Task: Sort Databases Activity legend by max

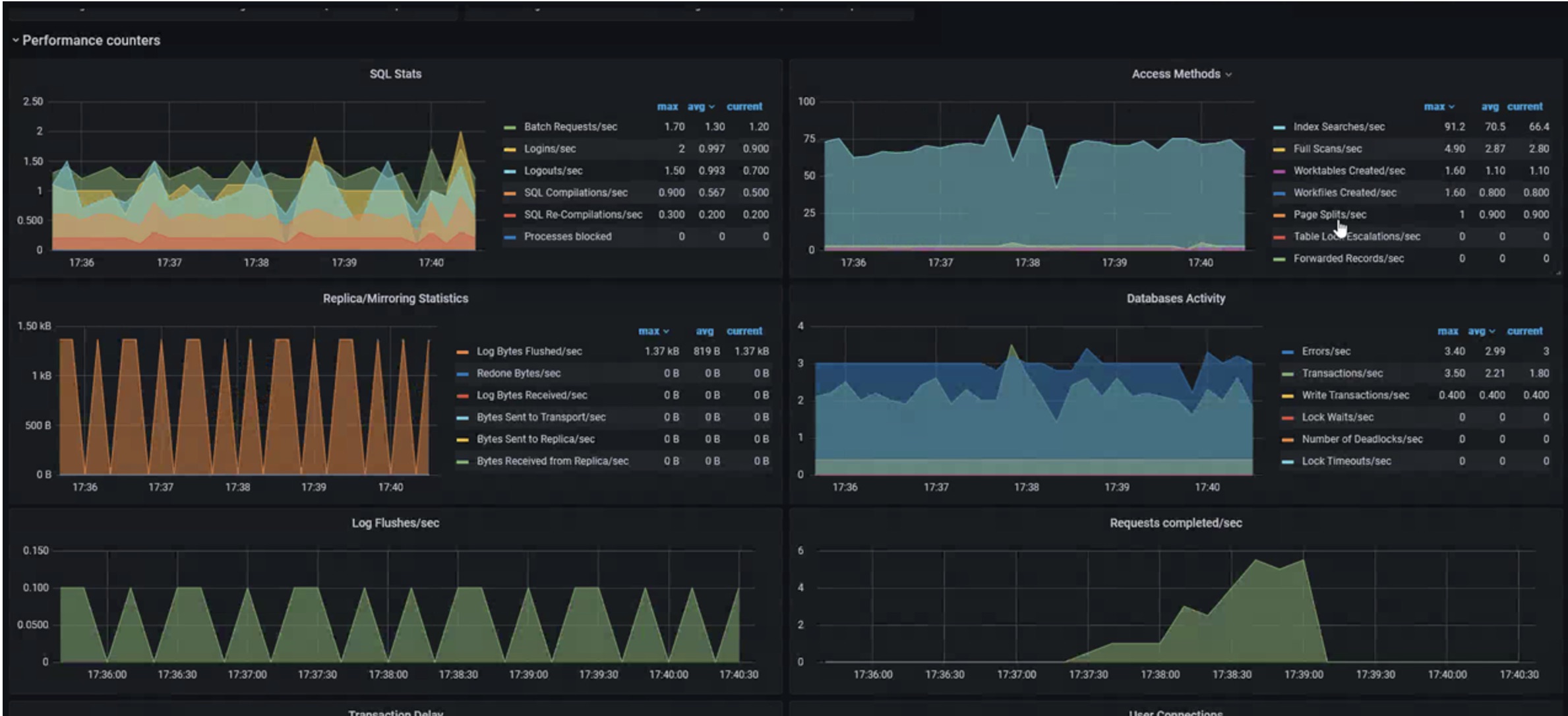Action: 1447,331
